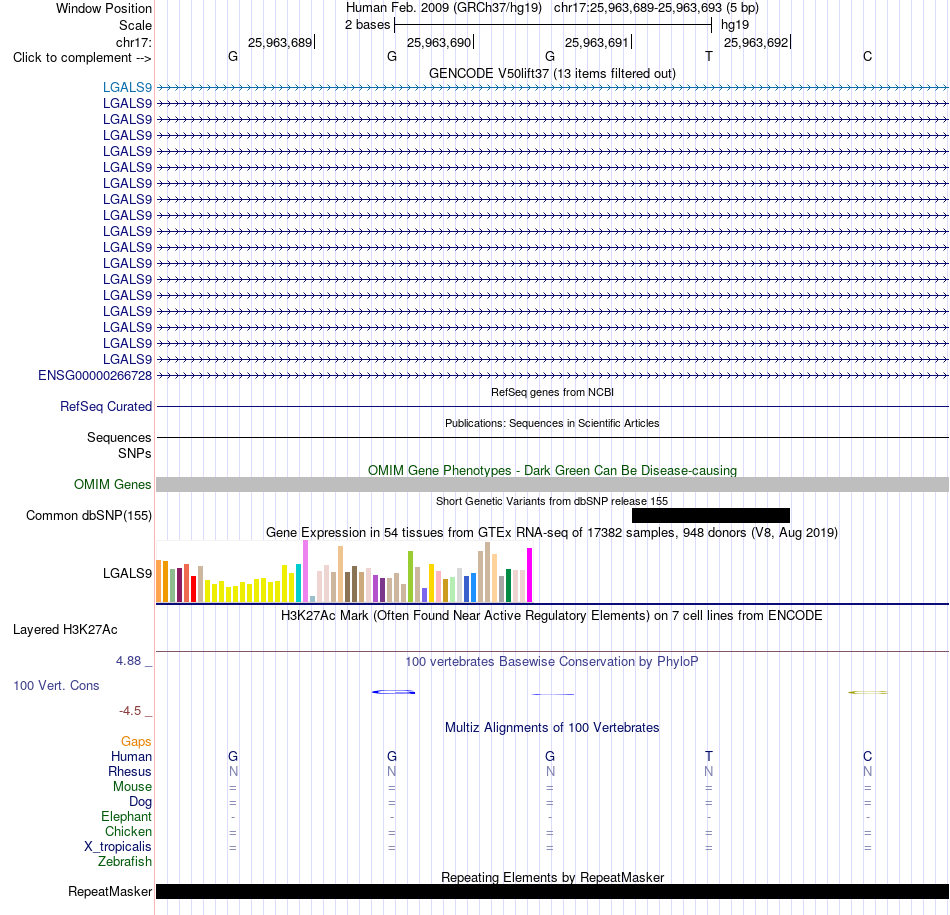Select the light-blue highlighted LGALS9 transcript label
Screen dimensions: 950x915
pos(127,87)
